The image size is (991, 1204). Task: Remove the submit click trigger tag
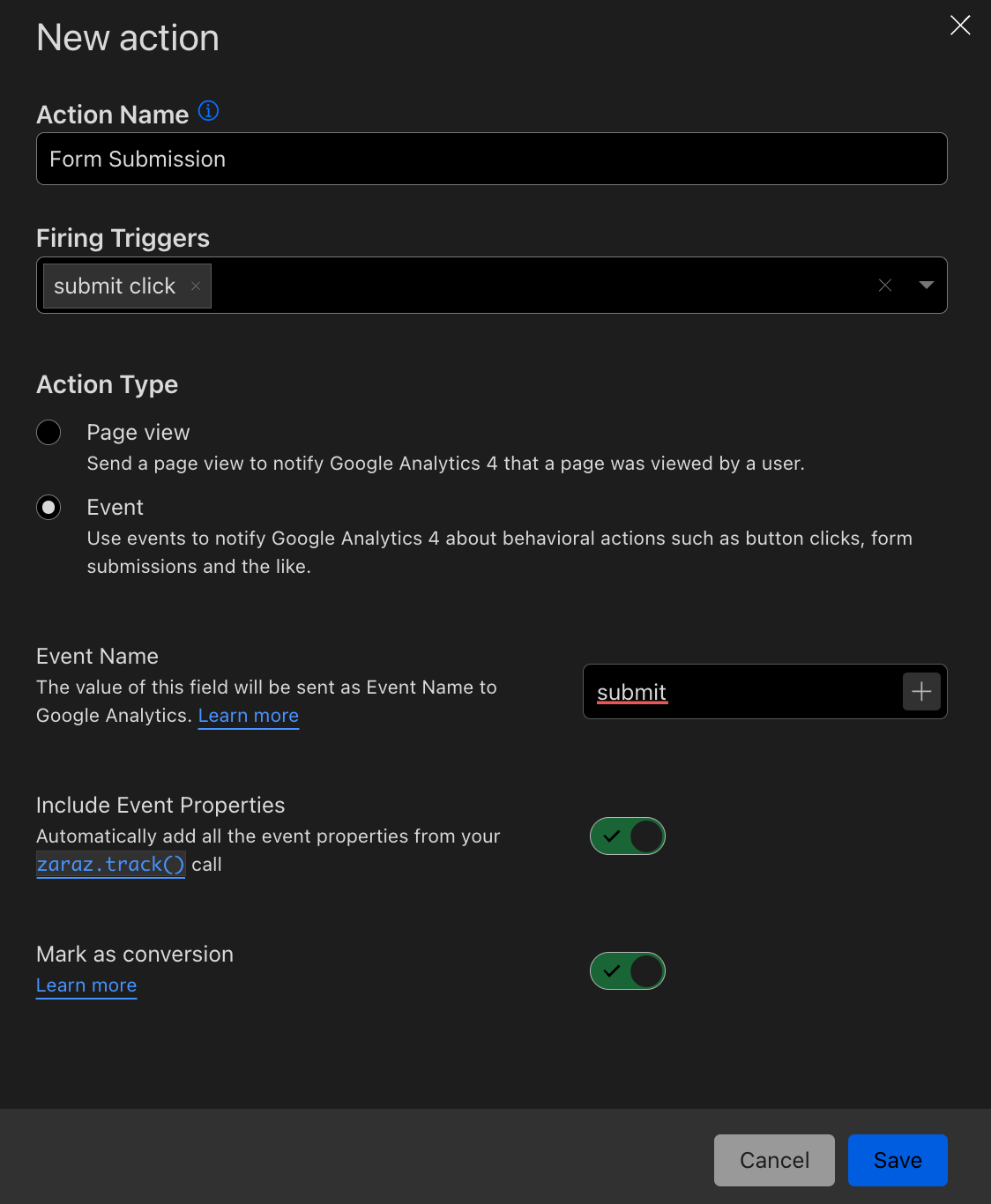196,286
